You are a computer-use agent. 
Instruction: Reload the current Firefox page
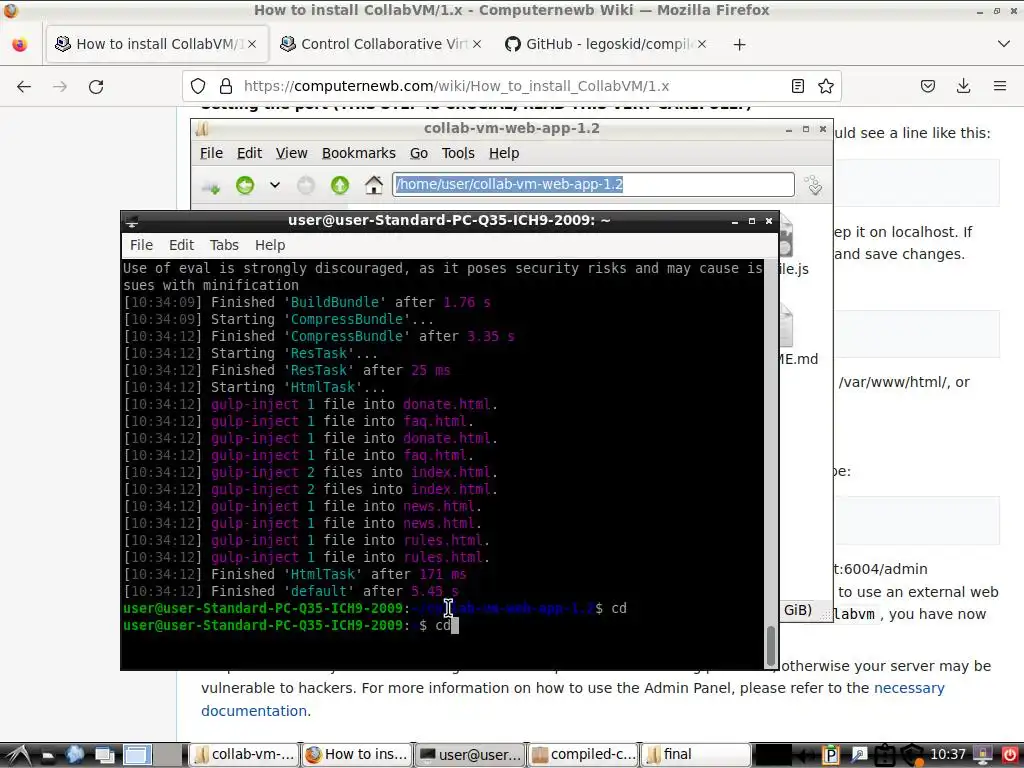pos(96,86)
